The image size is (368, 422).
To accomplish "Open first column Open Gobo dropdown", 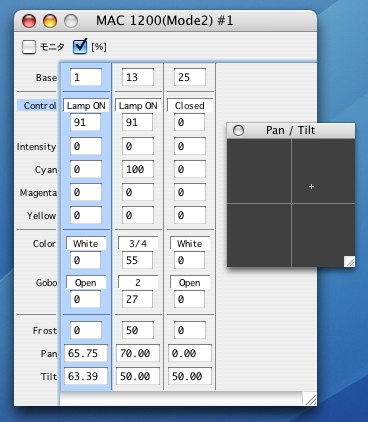I will point(86,282).
